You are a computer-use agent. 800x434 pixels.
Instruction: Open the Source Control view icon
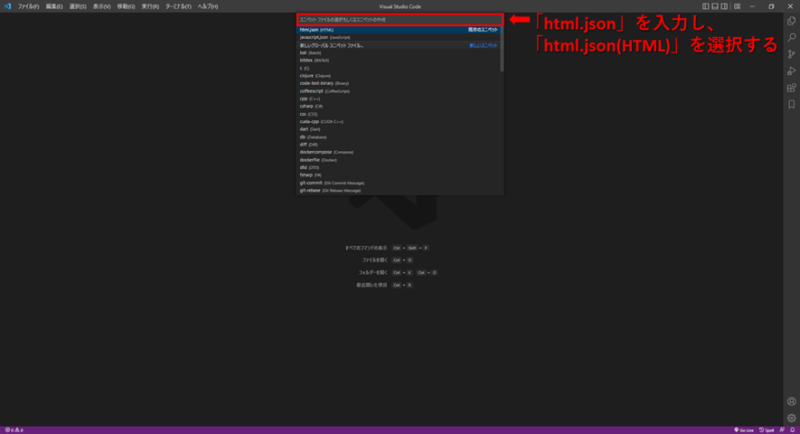tap(791, 53)
